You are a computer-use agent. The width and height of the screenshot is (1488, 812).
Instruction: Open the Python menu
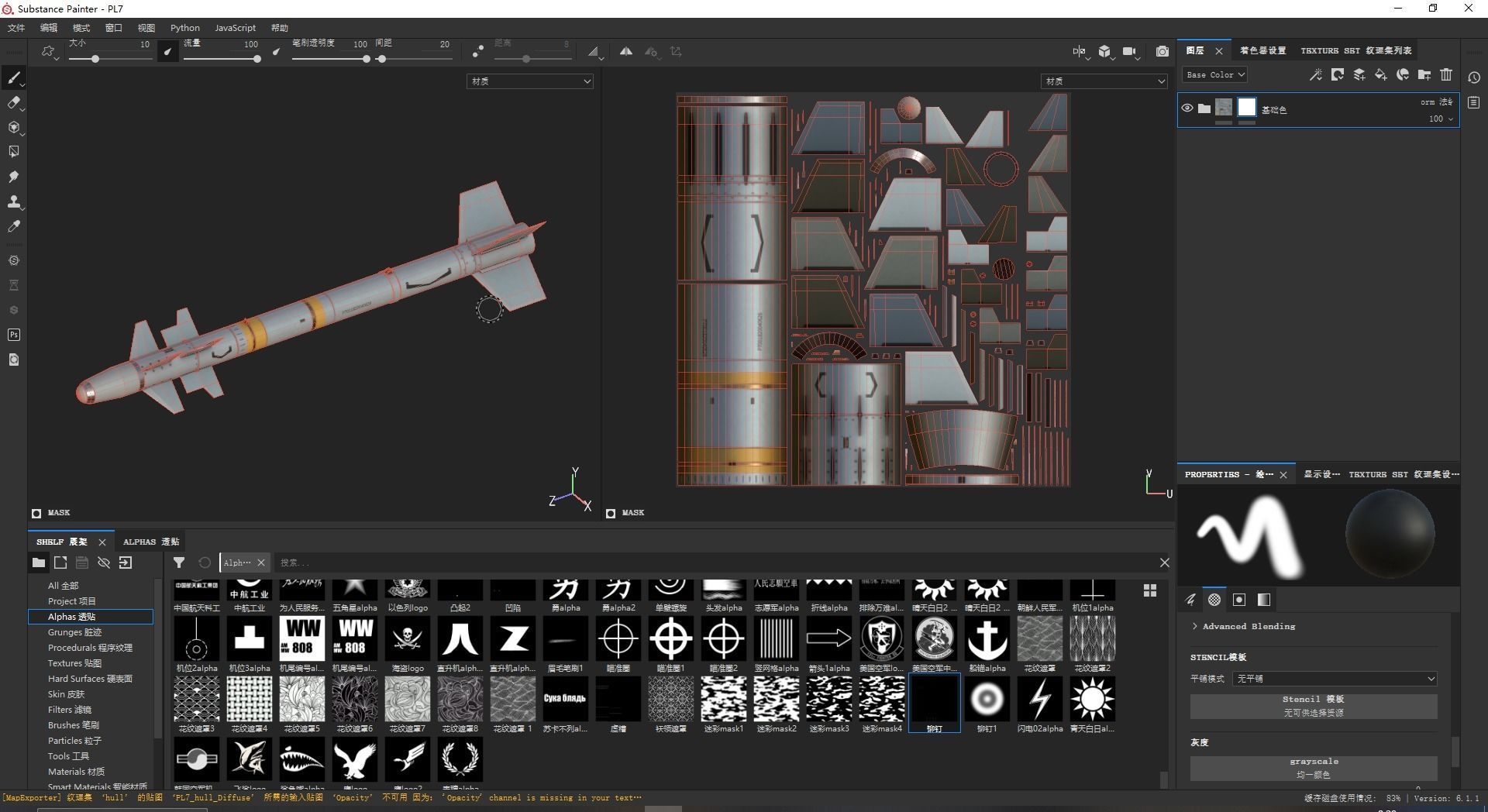pos(184,28)
